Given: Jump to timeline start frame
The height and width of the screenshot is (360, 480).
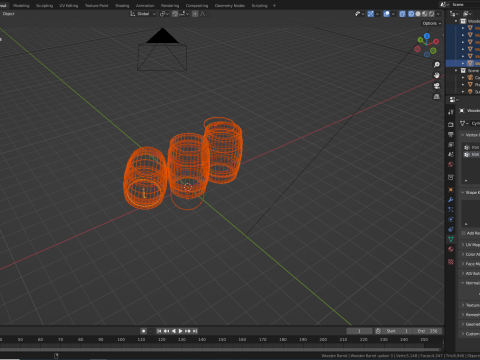Looking at the screenshot, I should pos(159,331).
